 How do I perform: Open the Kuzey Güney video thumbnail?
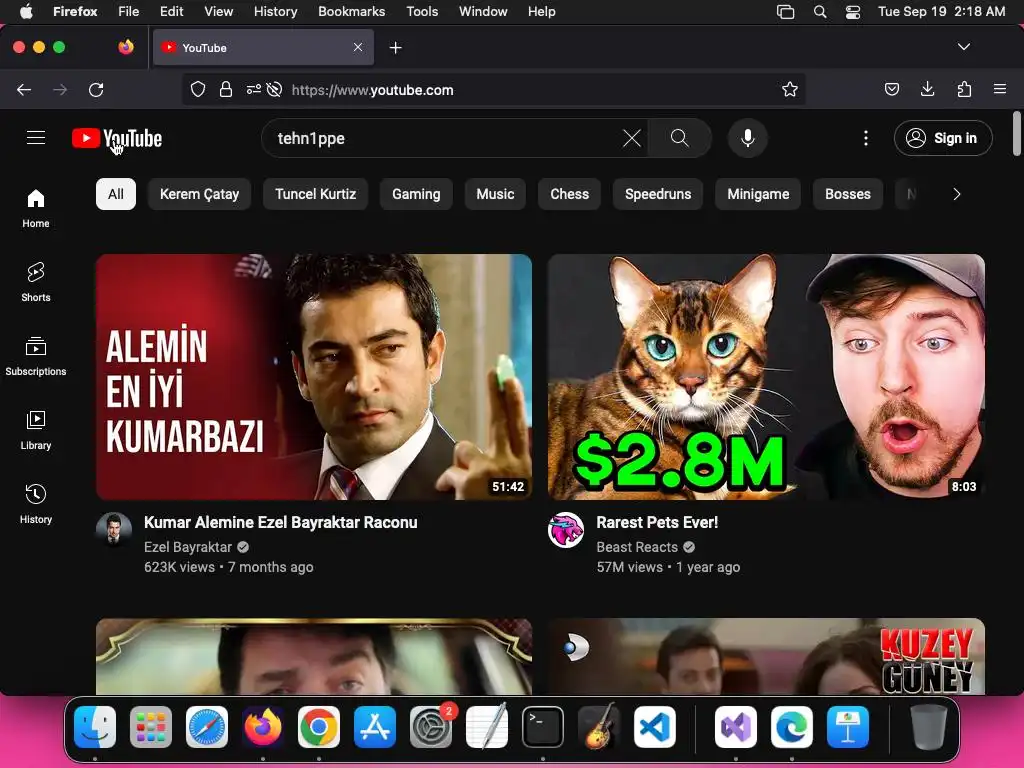(766, 656)
